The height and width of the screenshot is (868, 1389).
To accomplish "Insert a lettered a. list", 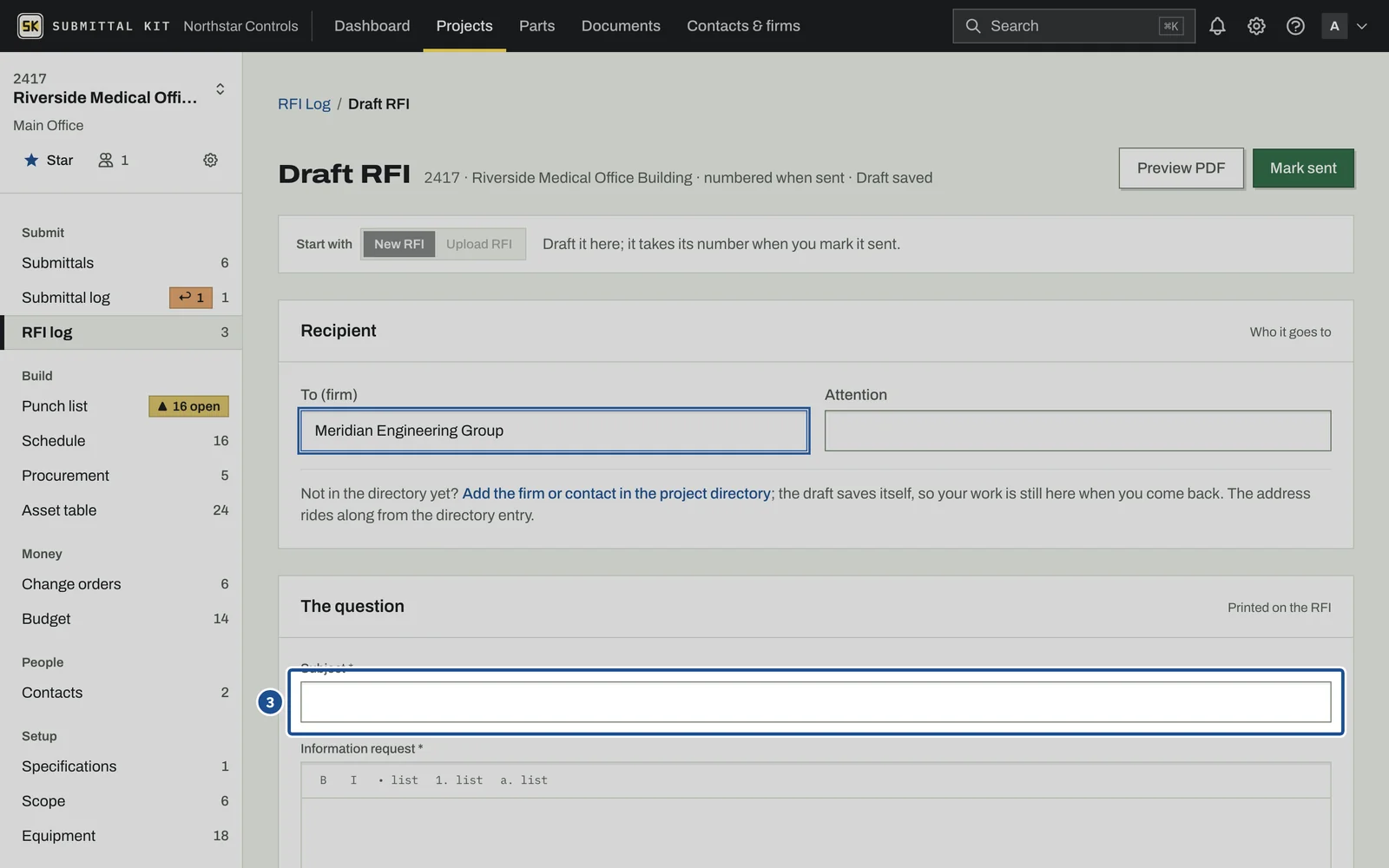I will 523,780.
